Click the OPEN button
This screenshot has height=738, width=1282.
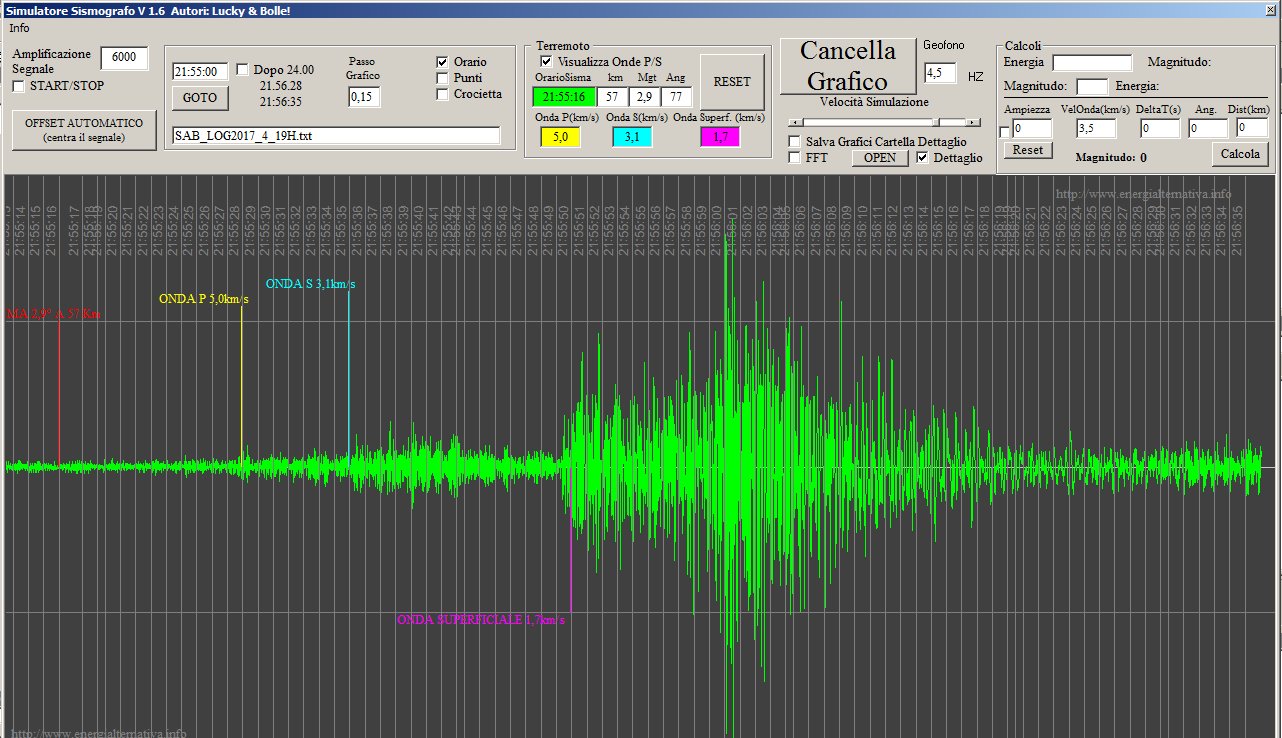pos(880,158)
